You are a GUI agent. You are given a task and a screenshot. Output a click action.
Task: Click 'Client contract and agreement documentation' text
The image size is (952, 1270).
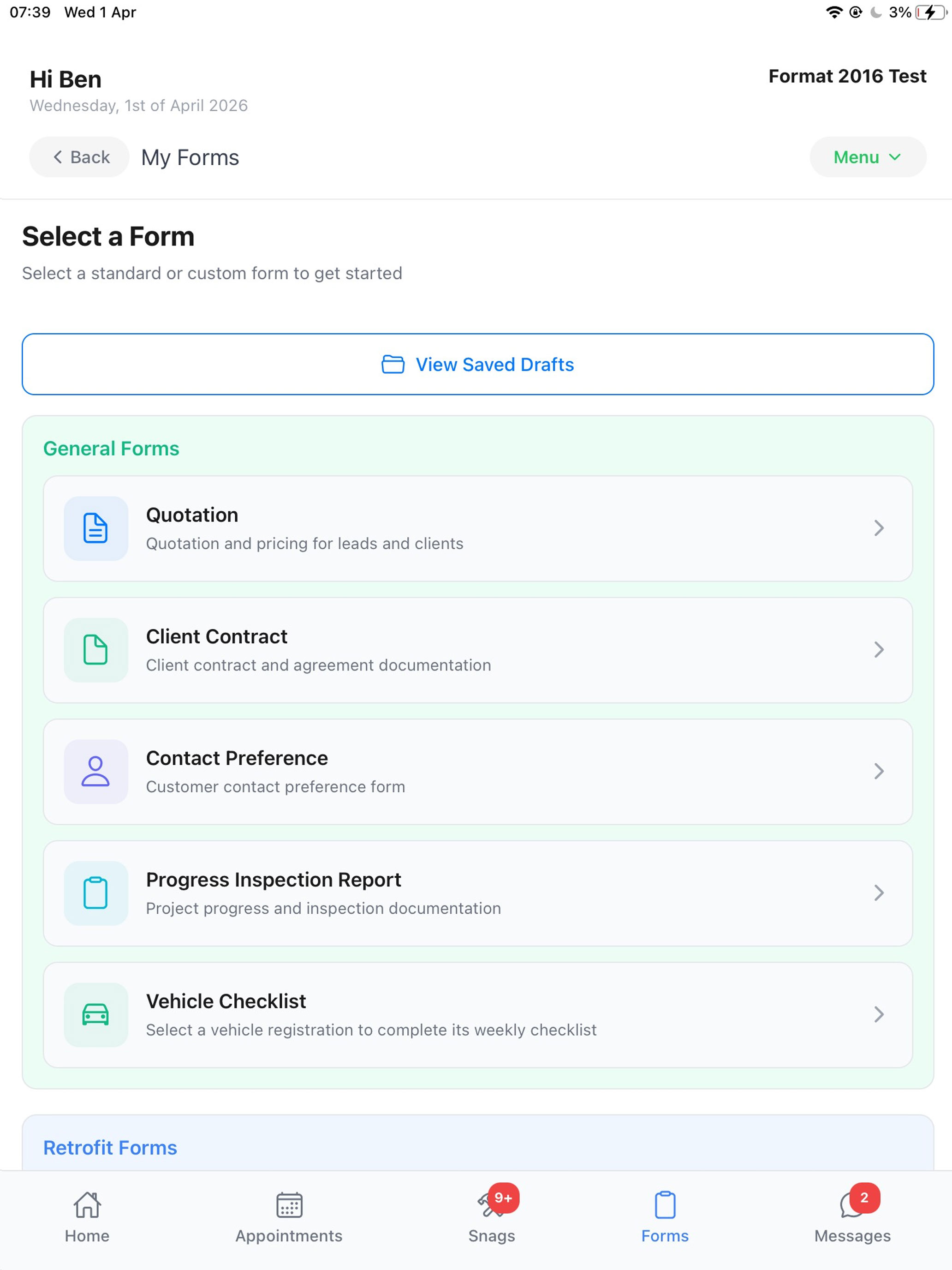tap(318, 665)
